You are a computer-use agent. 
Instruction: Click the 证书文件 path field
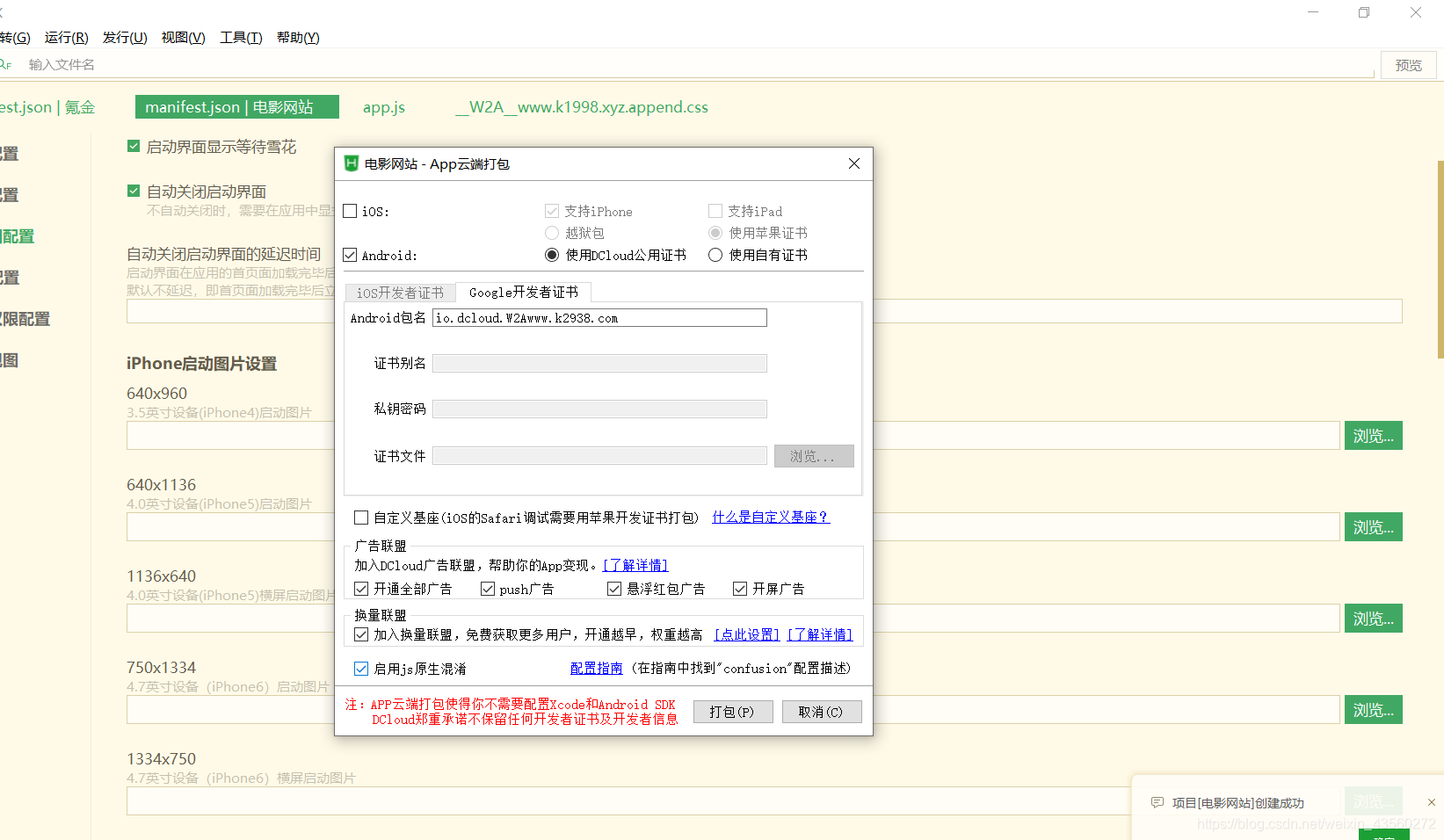point(599,455)
